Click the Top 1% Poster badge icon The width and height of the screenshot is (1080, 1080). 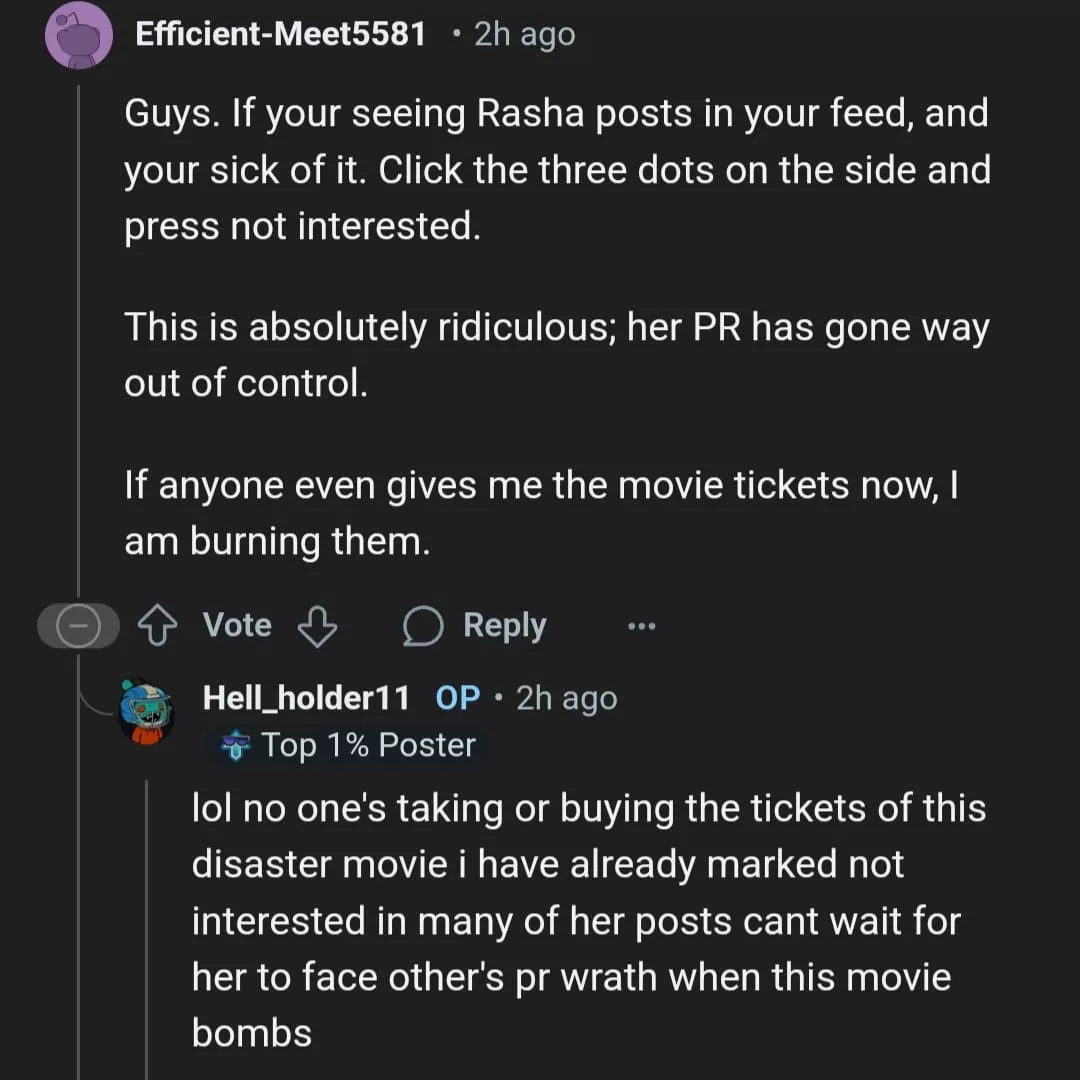[x=236, y=747]
